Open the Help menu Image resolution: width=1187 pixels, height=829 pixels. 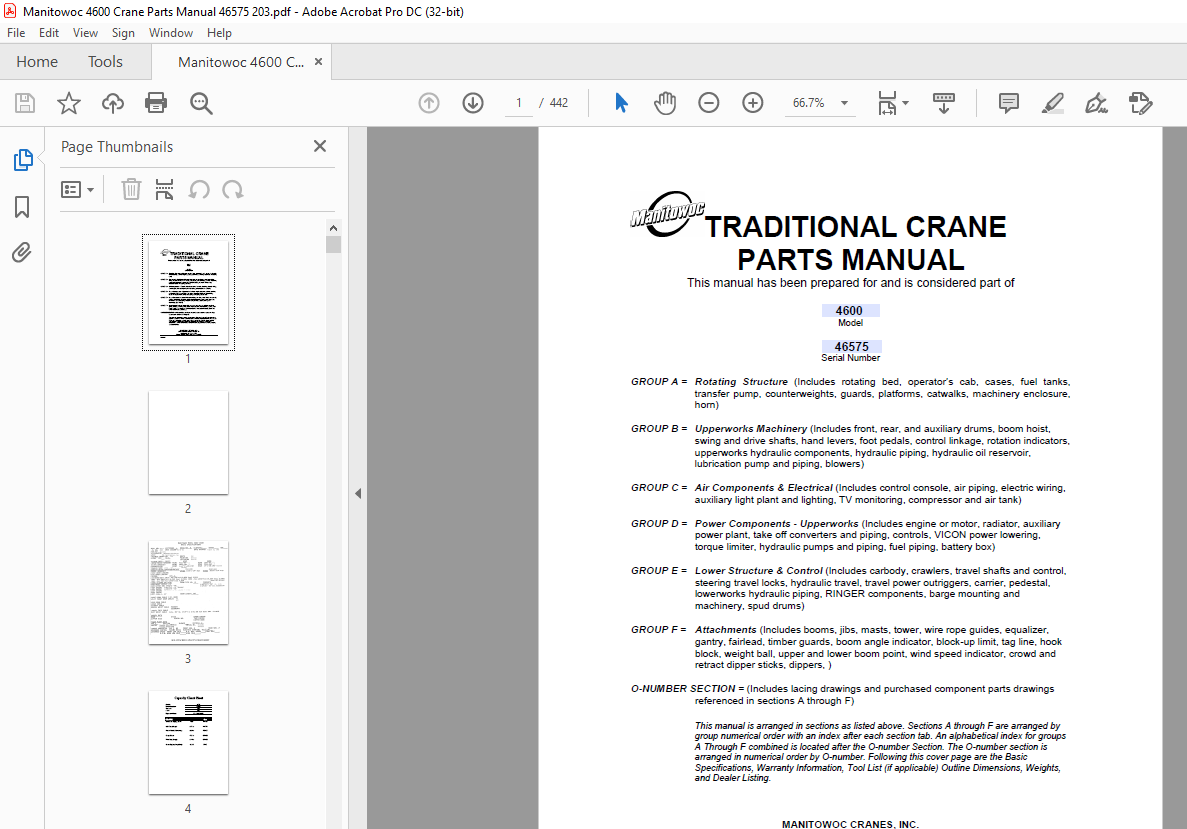click(220, 33)
